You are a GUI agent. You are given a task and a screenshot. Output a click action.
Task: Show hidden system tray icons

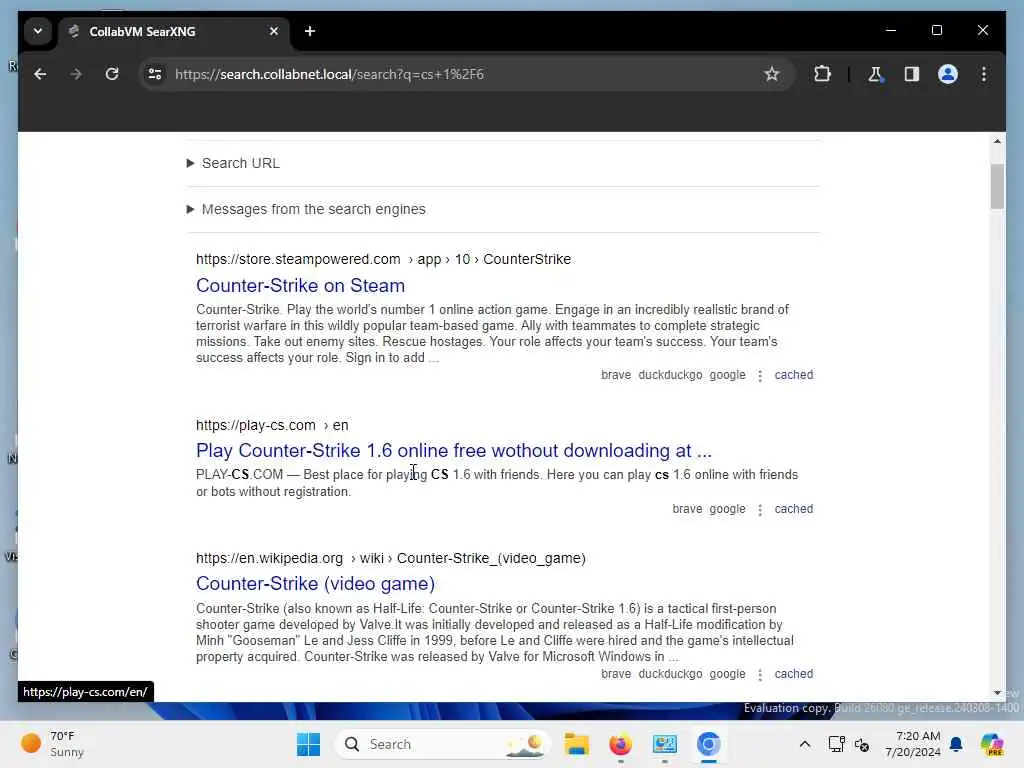[805, 744]
